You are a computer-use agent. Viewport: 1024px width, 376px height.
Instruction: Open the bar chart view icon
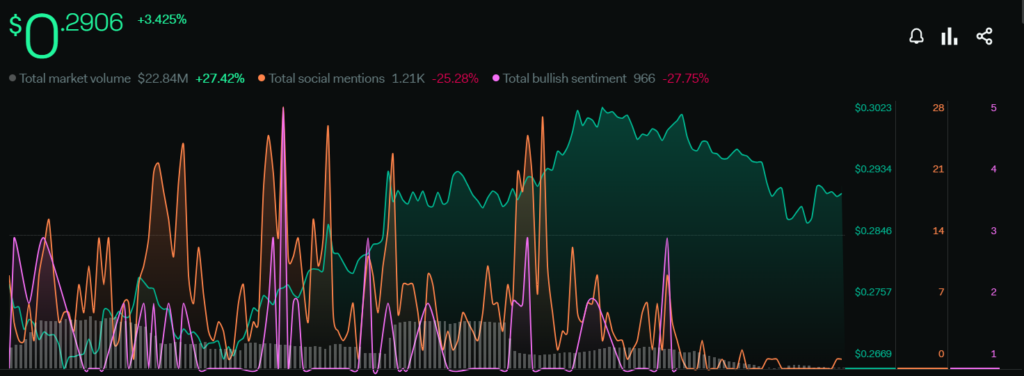pyautogui.click(x=949, y=37)
